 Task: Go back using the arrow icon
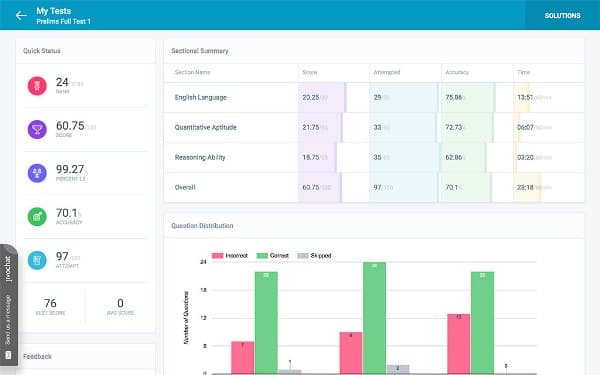pyautogui.click(x=21, y=16)
